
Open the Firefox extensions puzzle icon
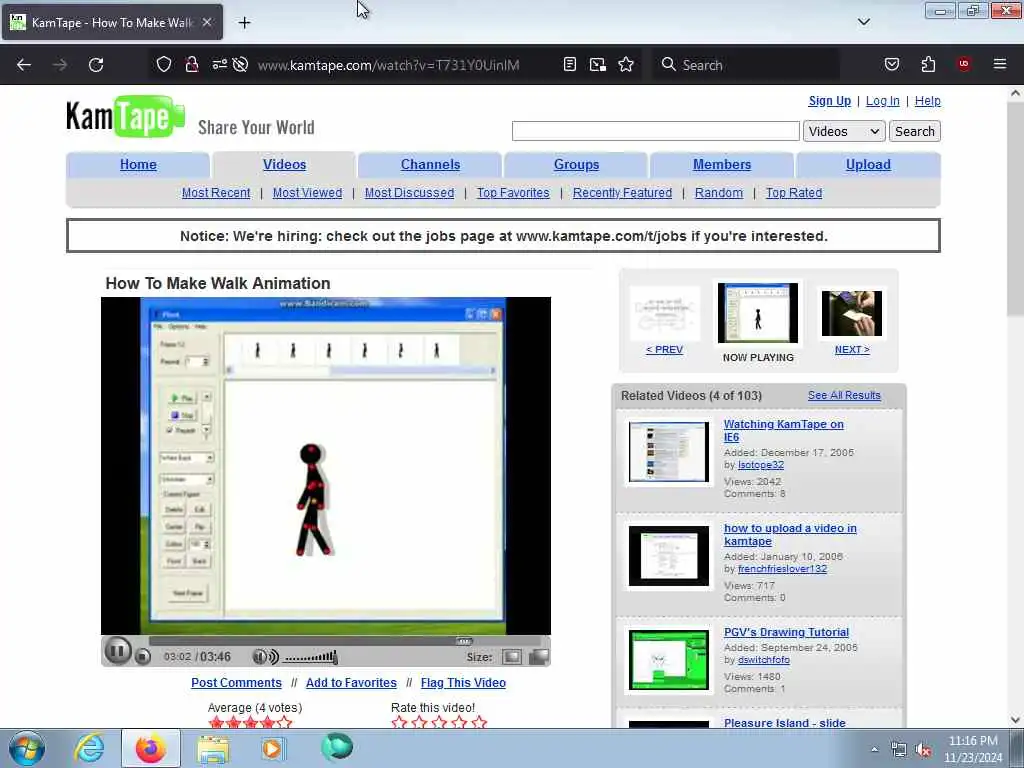pyautogui.click(x=928, y=65)
